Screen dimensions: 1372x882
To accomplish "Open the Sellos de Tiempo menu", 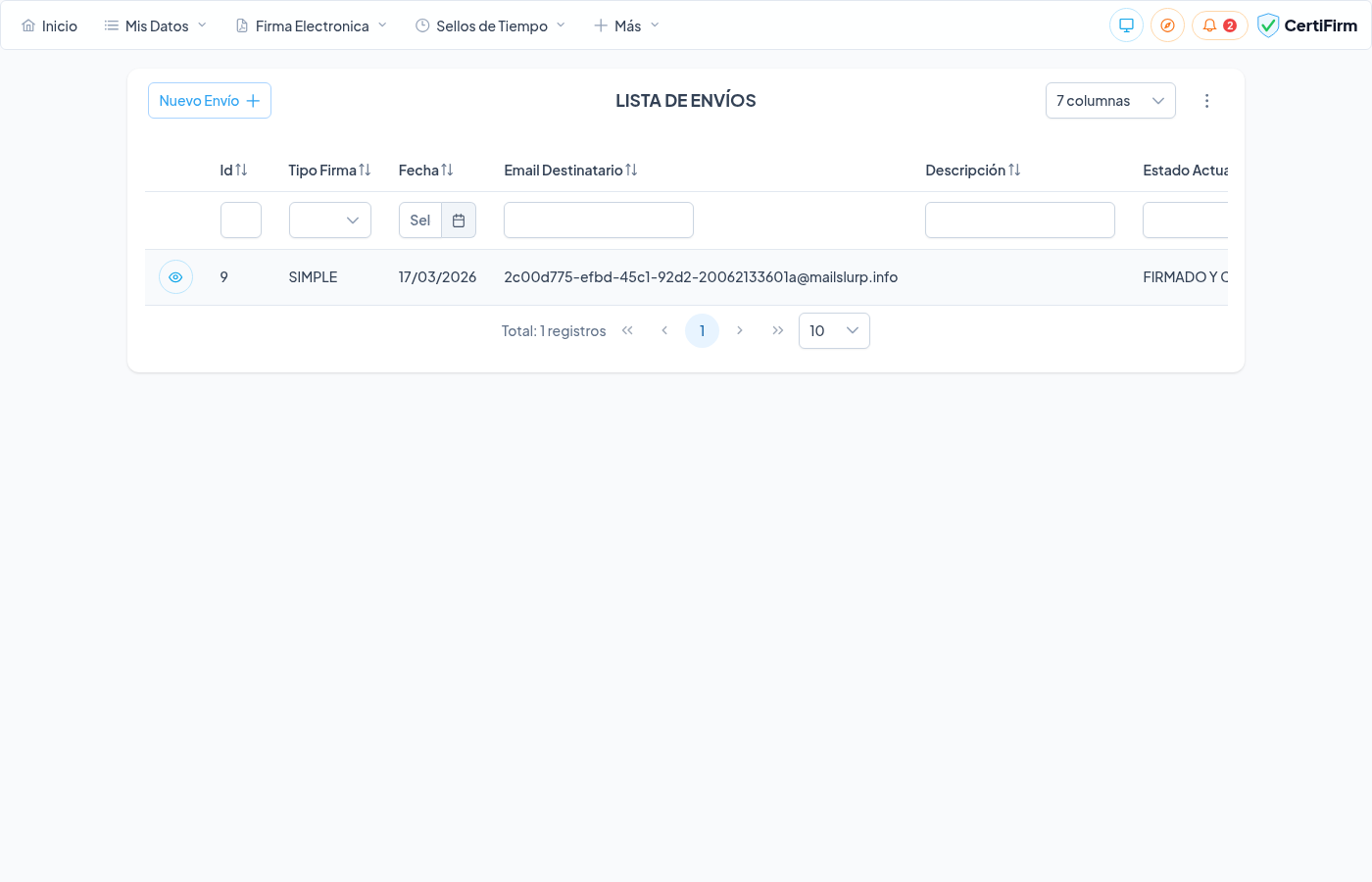I will pyautogui.click(x=491, y=25).
